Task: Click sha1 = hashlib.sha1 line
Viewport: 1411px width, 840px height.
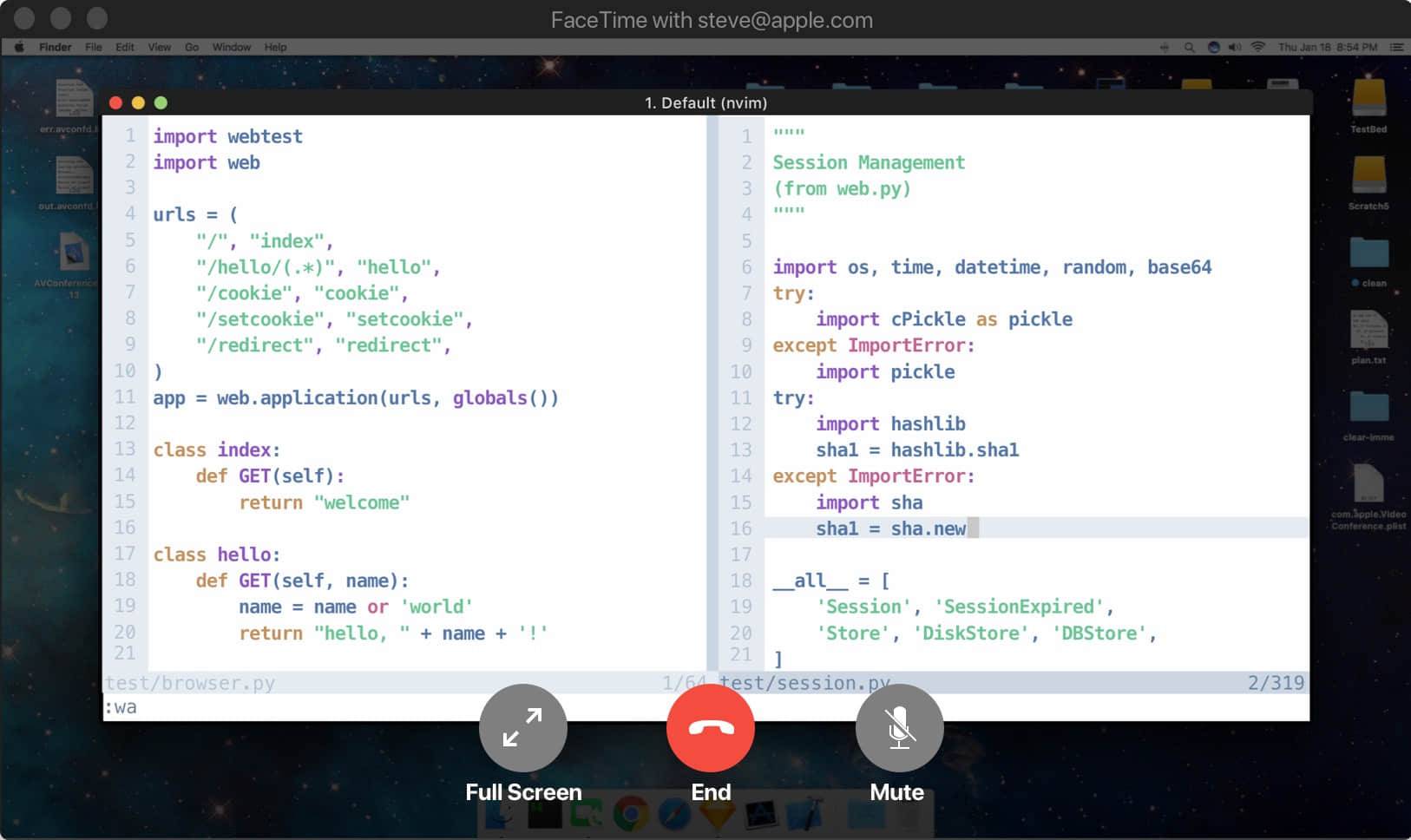Action: click(917, 450)
